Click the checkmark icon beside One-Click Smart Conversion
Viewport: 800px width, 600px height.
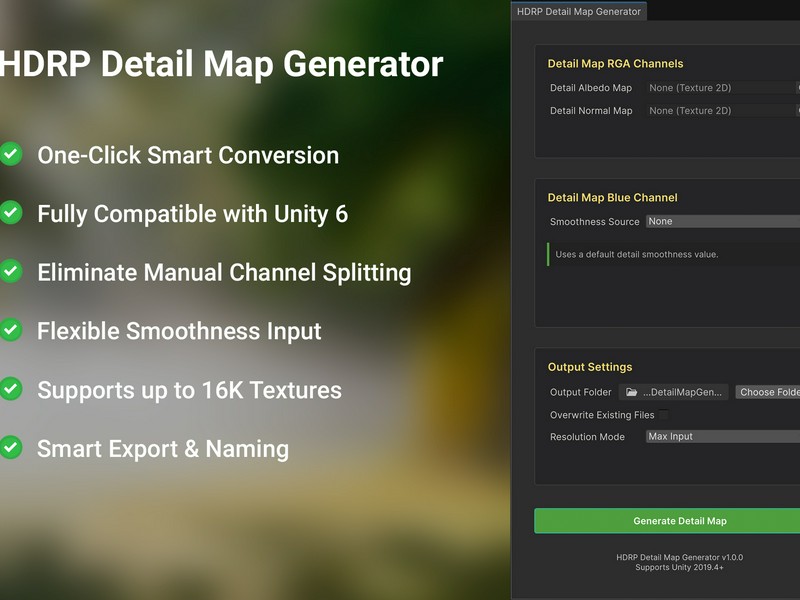click(11, 154)
